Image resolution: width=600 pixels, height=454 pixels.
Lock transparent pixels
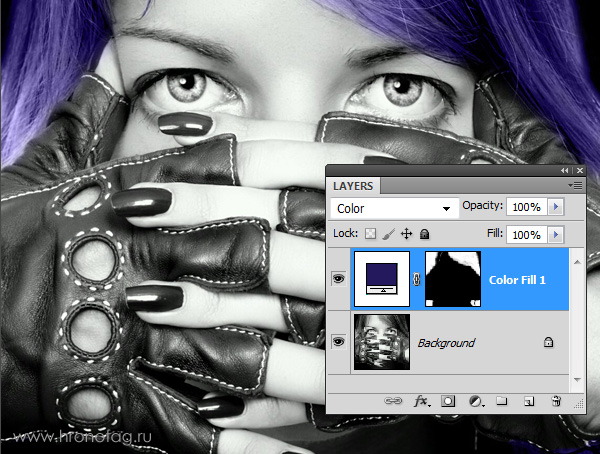tap(370, 234)
